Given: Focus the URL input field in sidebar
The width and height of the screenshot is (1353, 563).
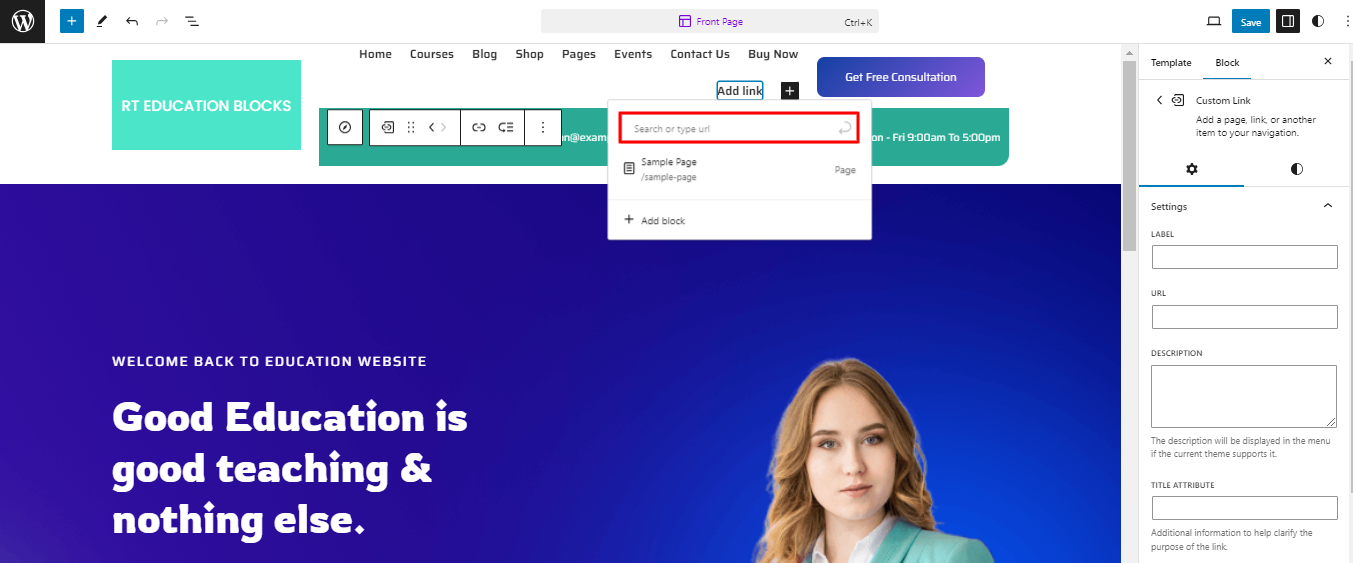Looking at the screenshot, I should click(x=1244, y=317).
